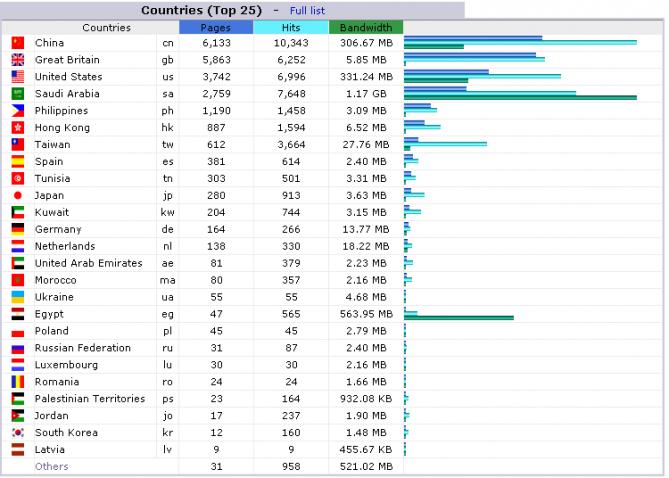Click the Romania flag icon
This screenshot has height=478, width=669.
(17, 382)
